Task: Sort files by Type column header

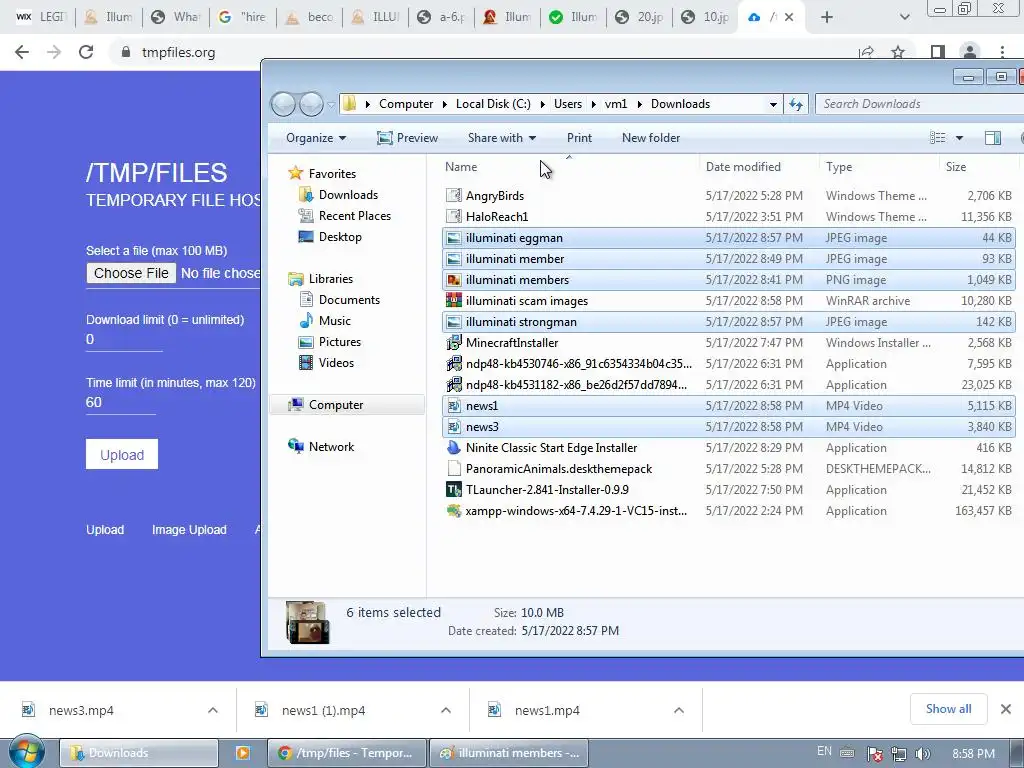Action: [839, 167]
